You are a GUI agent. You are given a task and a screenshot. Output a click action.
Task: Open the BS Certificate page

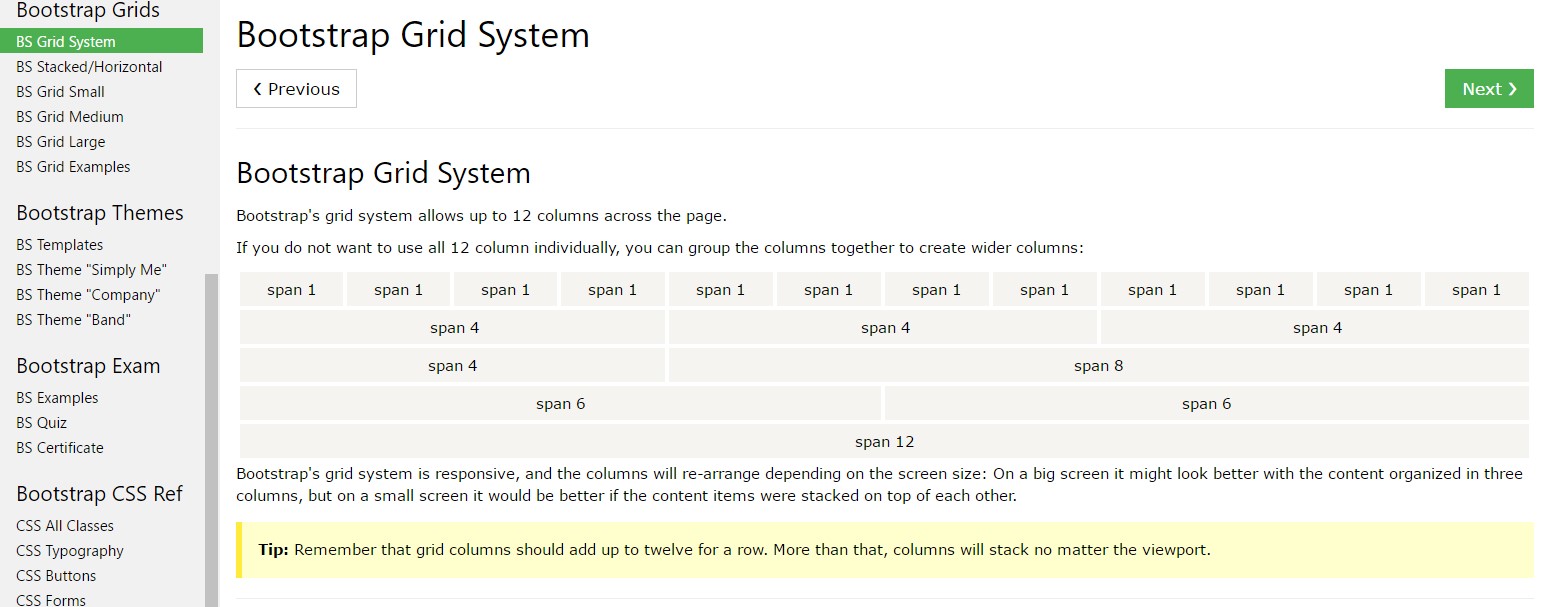point(60,447)
